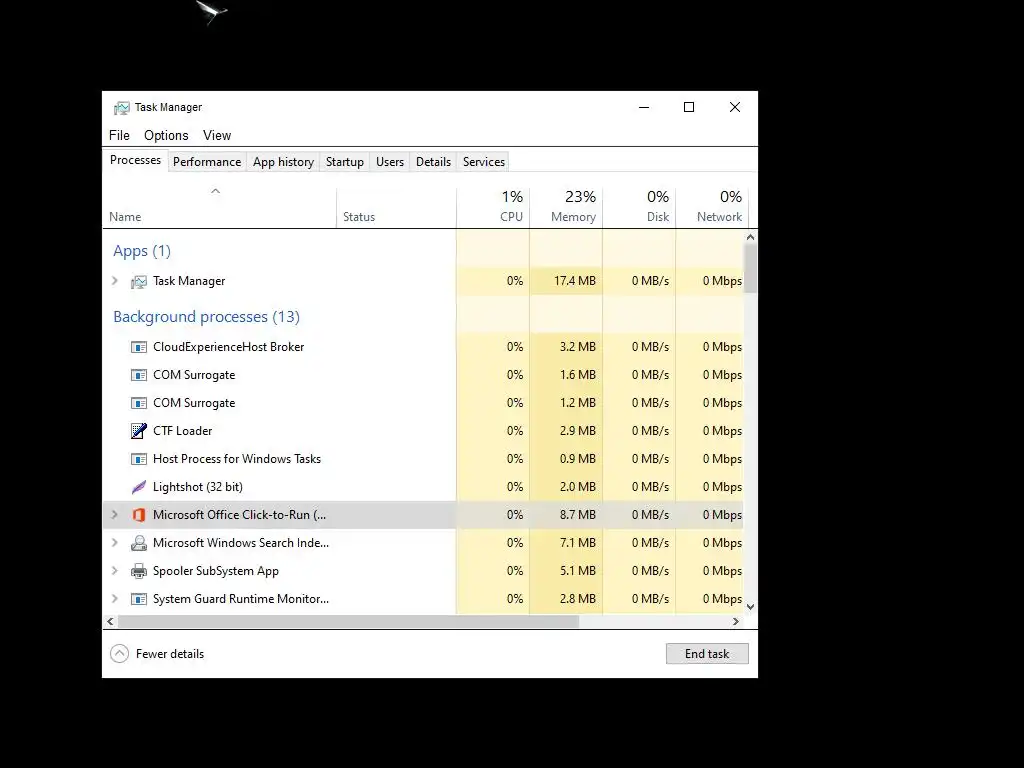The height and width of the screenshot is (768, 1024).
Task: Click the Task Manager title bar icon
Action: click(x=121, y=108)
